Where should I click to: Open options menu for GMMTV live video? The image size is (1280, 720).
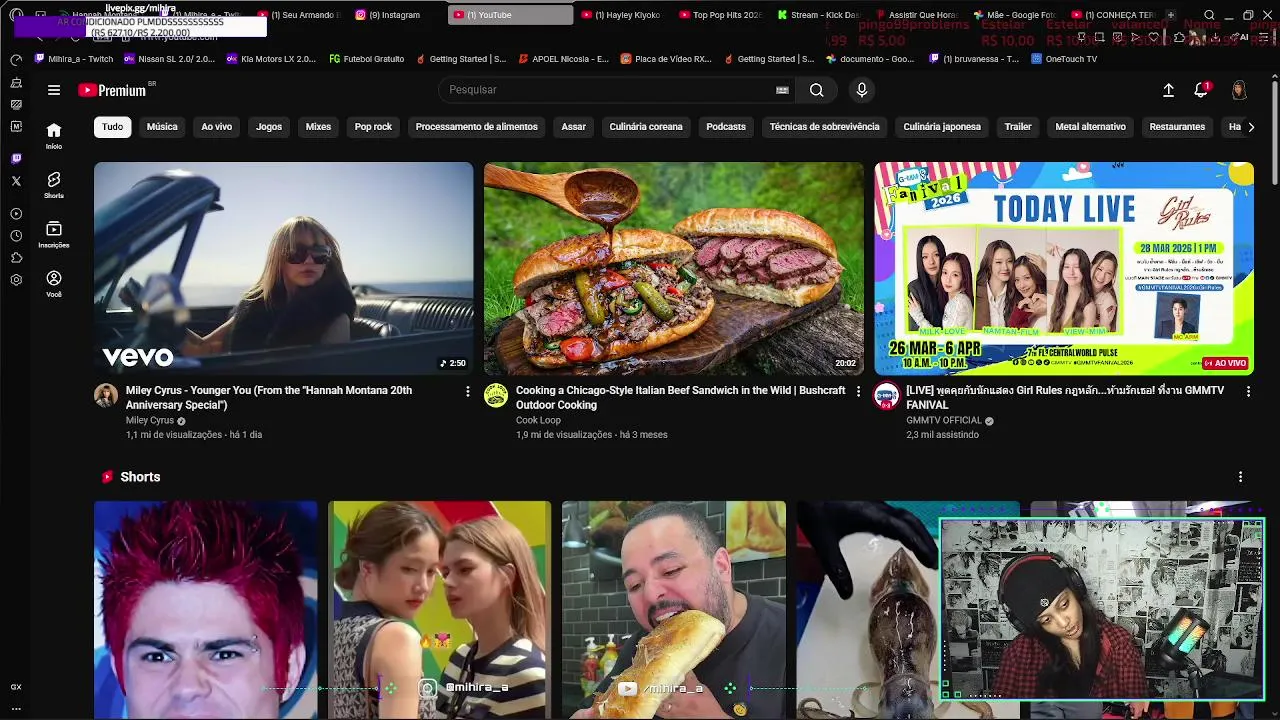click(x=1247, y=392)
